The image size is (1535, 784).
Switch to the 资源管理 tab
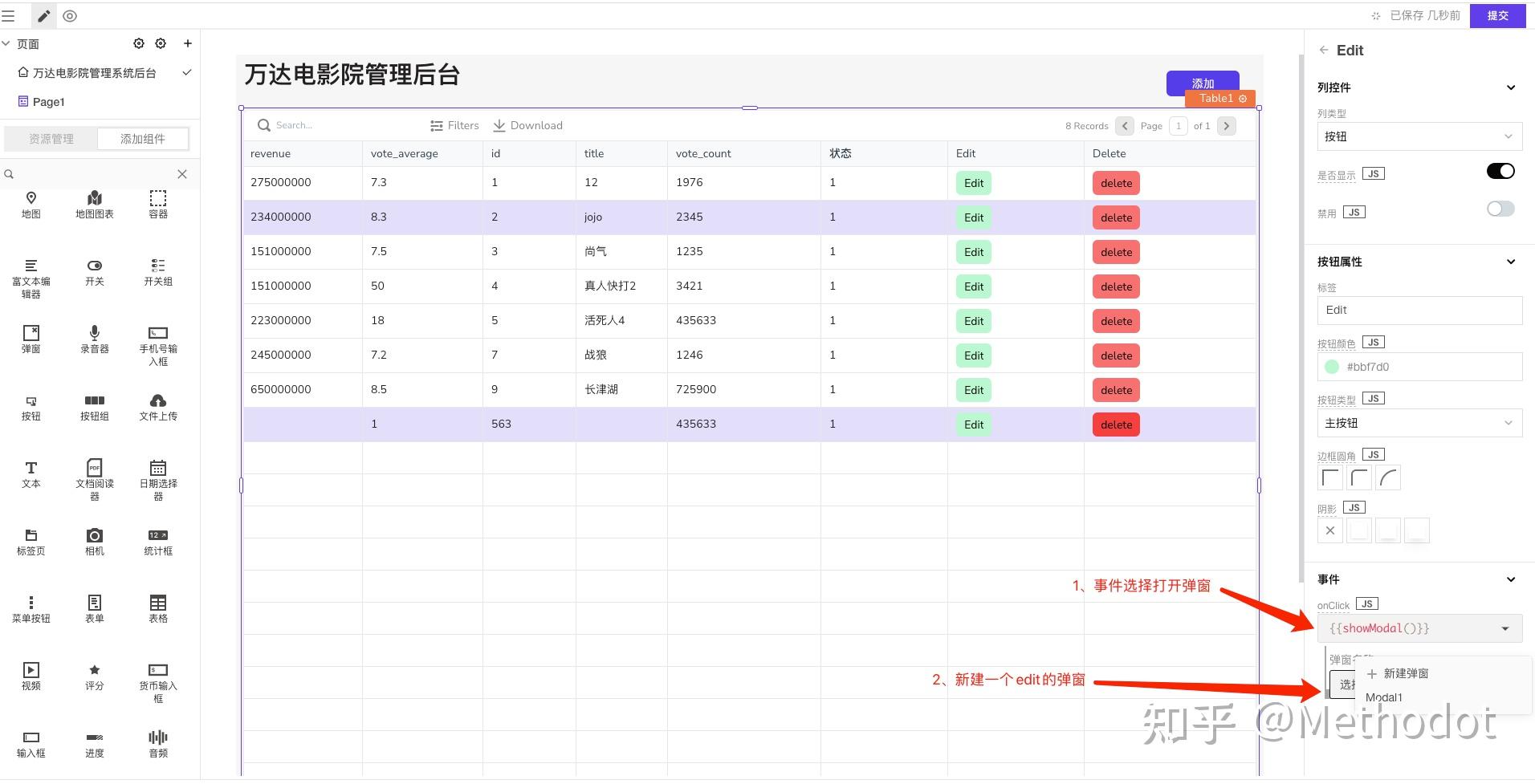(x=51, y=139)
